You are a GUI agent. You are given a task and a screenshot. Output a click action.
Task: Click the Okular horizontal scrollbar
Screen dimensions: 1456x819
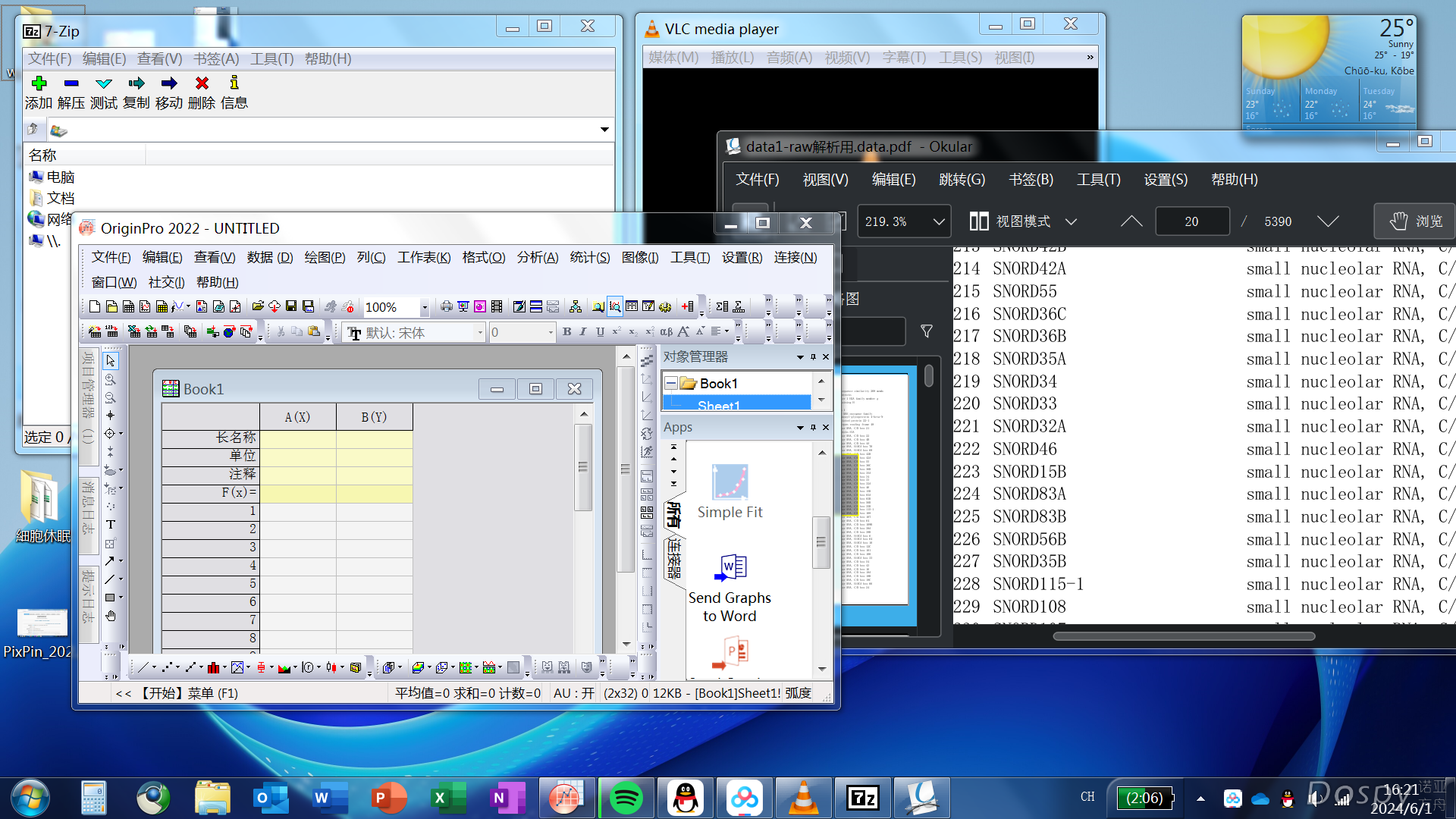pos(1184,636)
